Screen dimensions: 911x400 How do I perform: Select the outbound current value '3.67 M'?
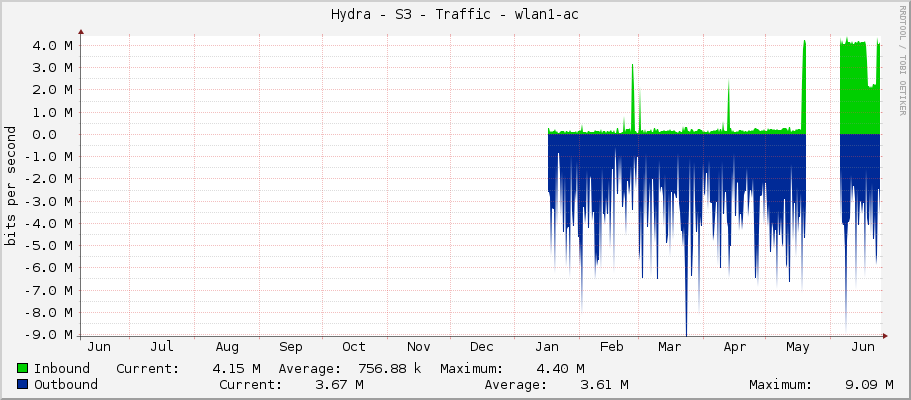340,384
